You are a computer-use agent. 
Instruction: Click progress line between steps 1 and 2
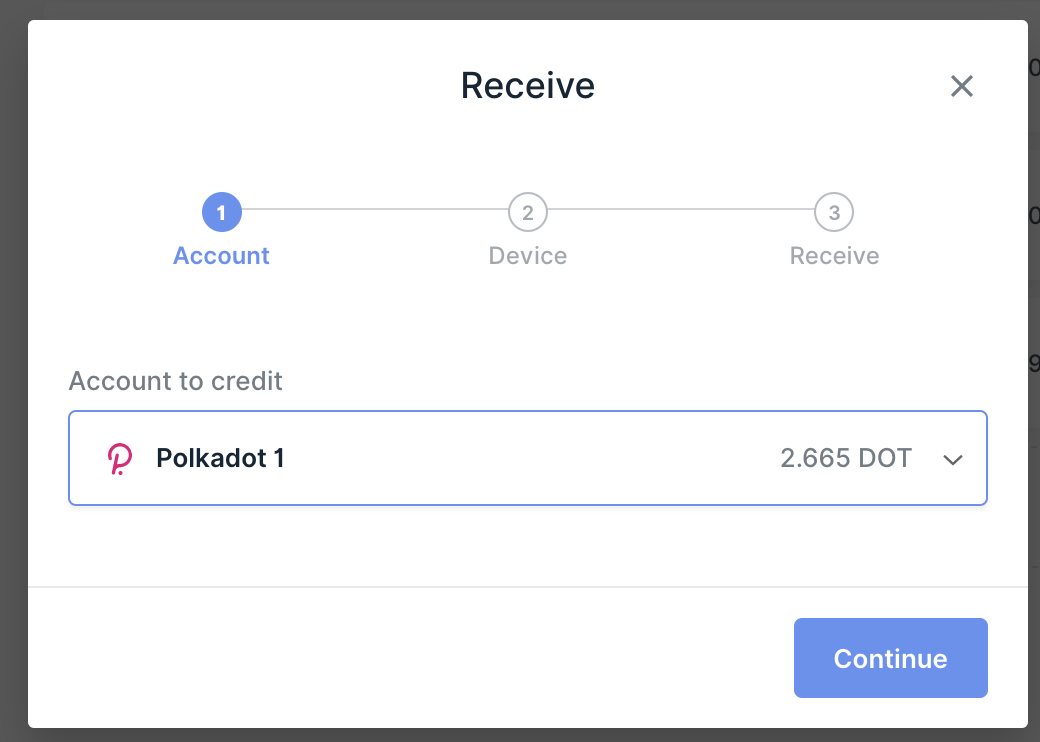375,210
